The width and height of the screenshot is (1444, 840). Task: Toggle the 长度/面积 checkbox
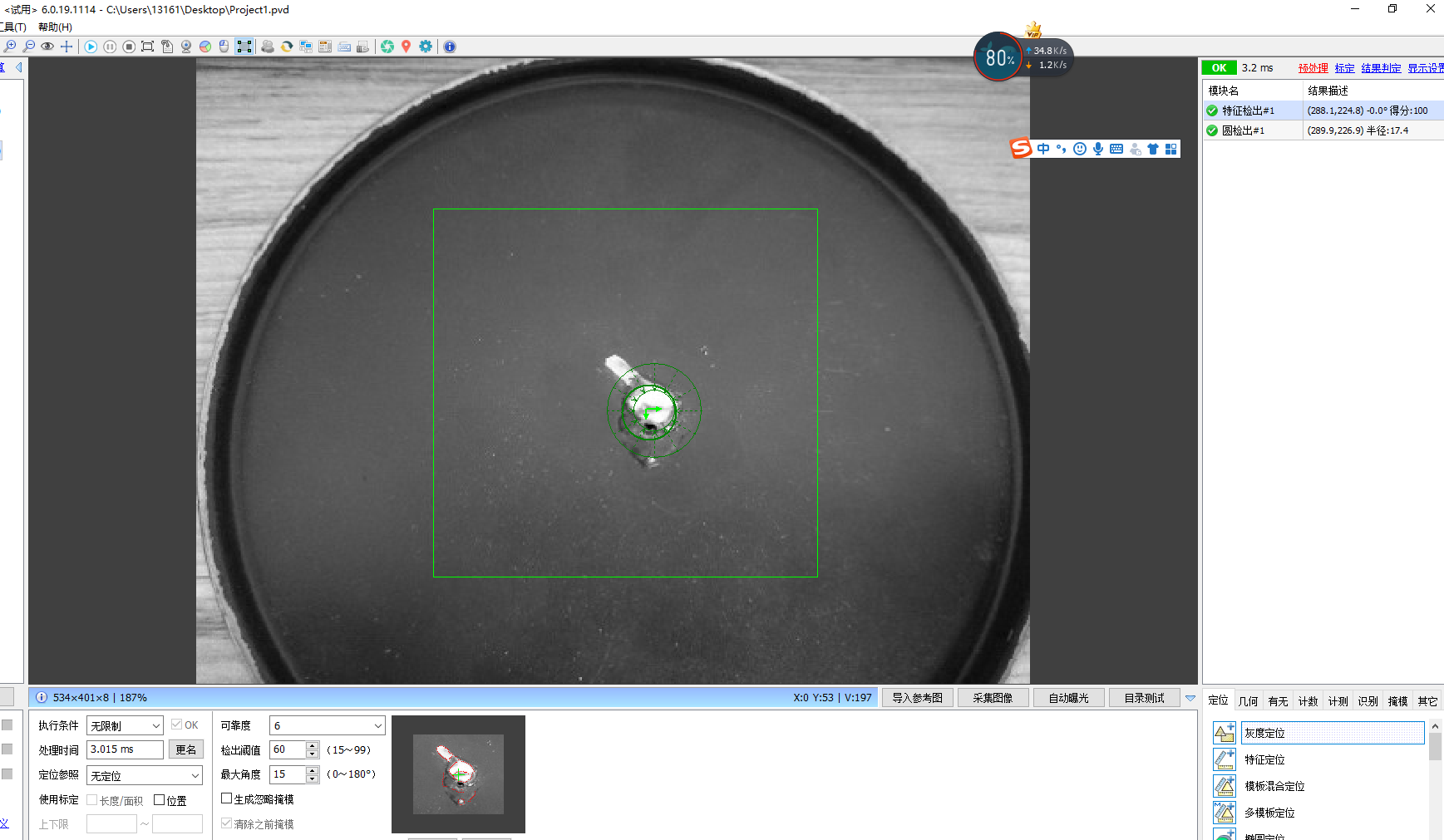(92, 800)
